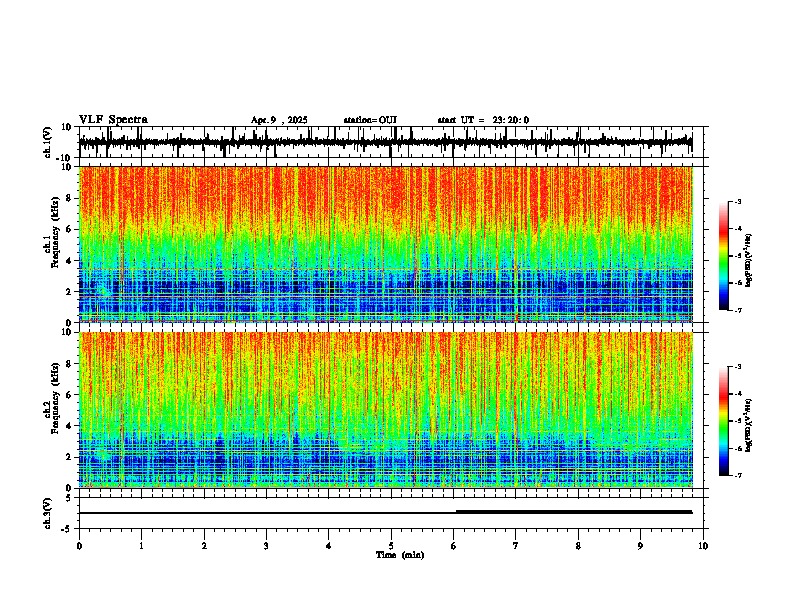Click the time axis tick label "9"
This screenshot has width=792, height=612.
[640, 546]
